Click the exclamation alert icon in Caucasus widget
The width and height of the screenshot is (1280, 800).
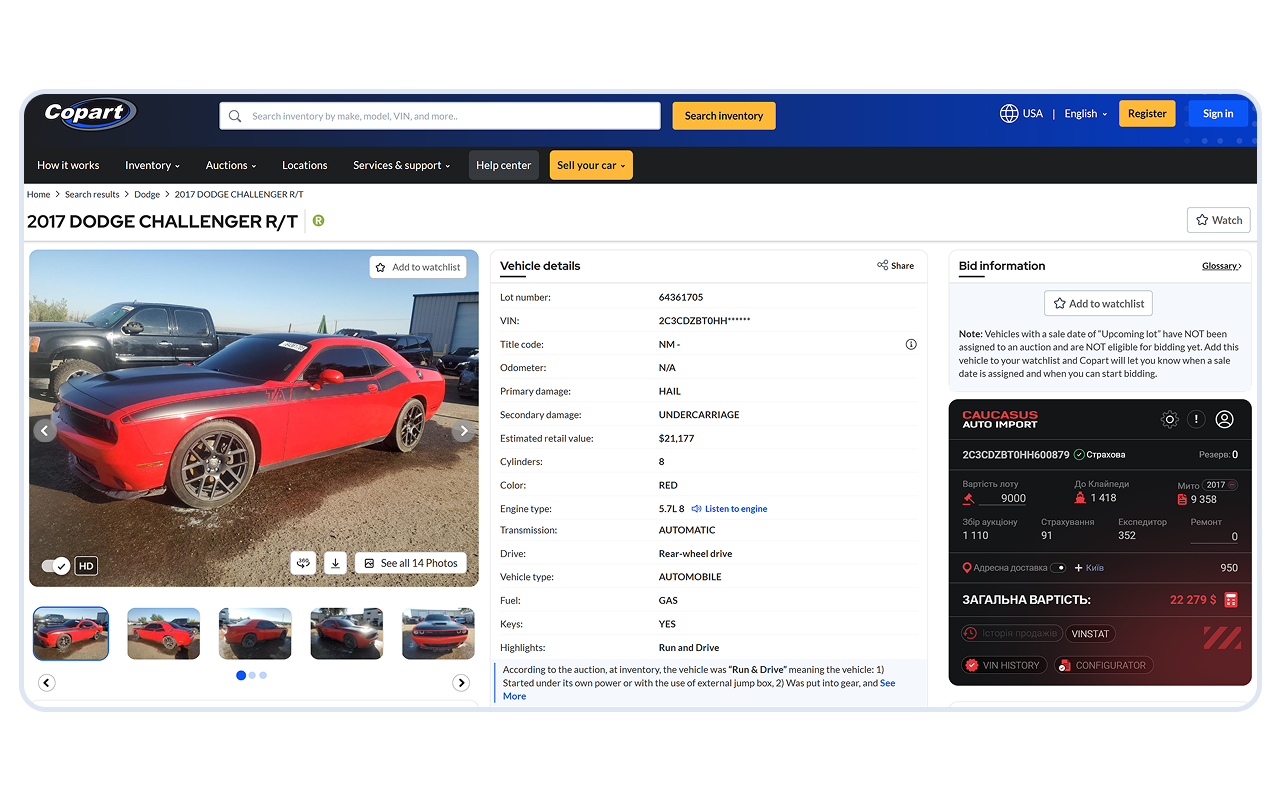pyautogui.click(x=1196, y=419)
